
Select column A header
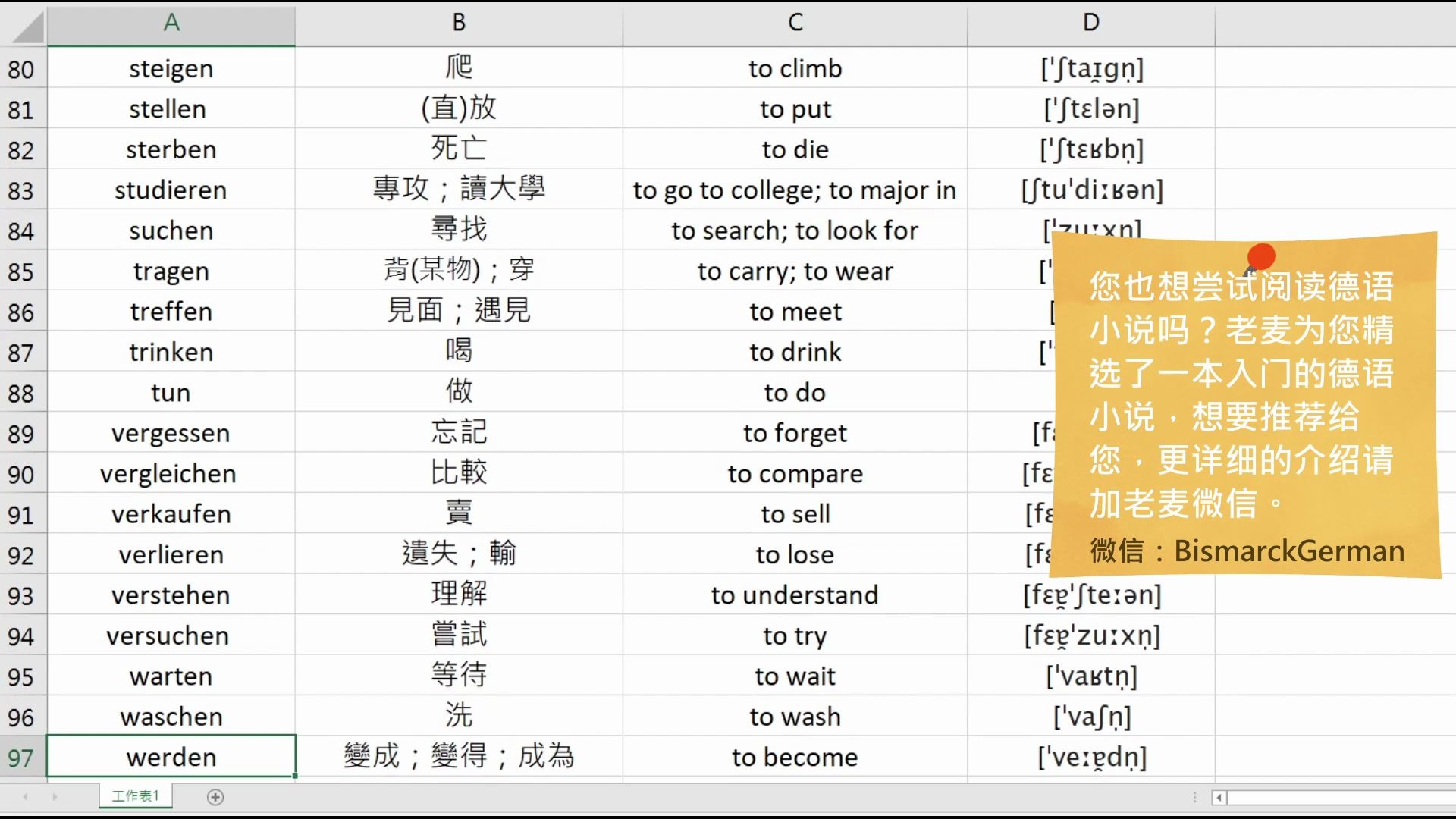[171, 23]
